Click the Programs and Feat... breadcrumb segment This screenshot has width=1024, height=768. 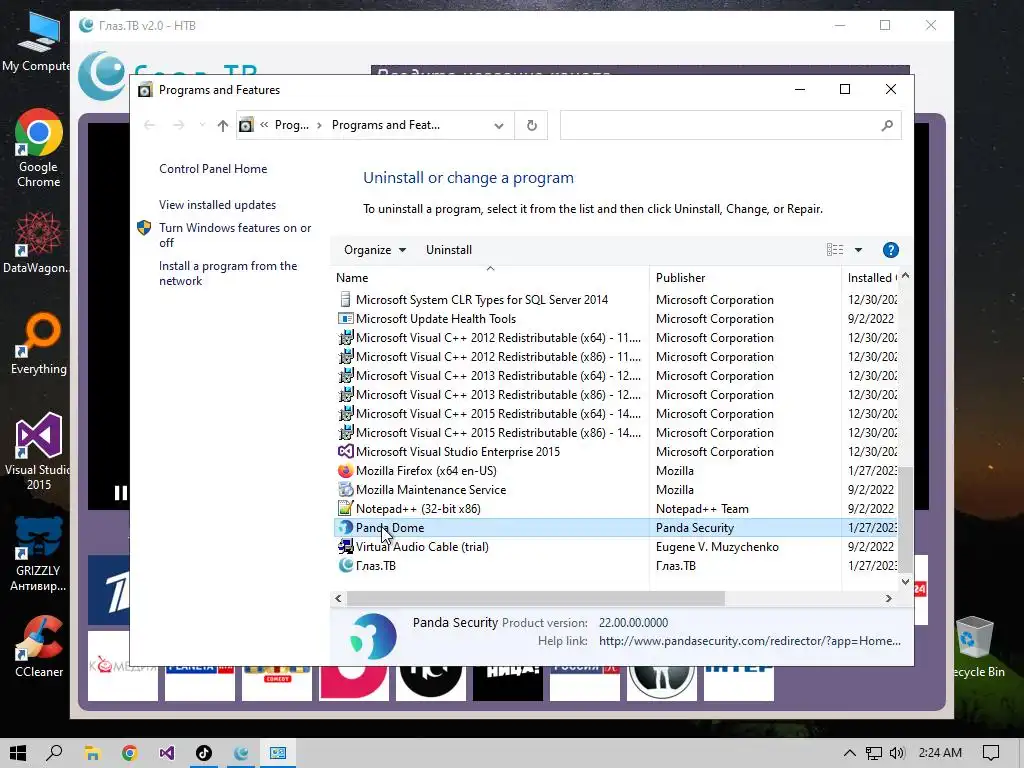click(385, 125)
